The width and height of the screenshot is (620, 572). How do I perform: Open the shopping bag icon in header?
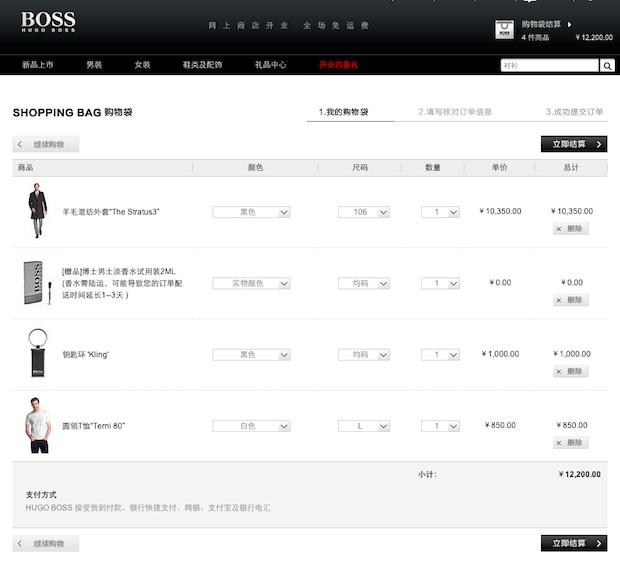(506, 30)
